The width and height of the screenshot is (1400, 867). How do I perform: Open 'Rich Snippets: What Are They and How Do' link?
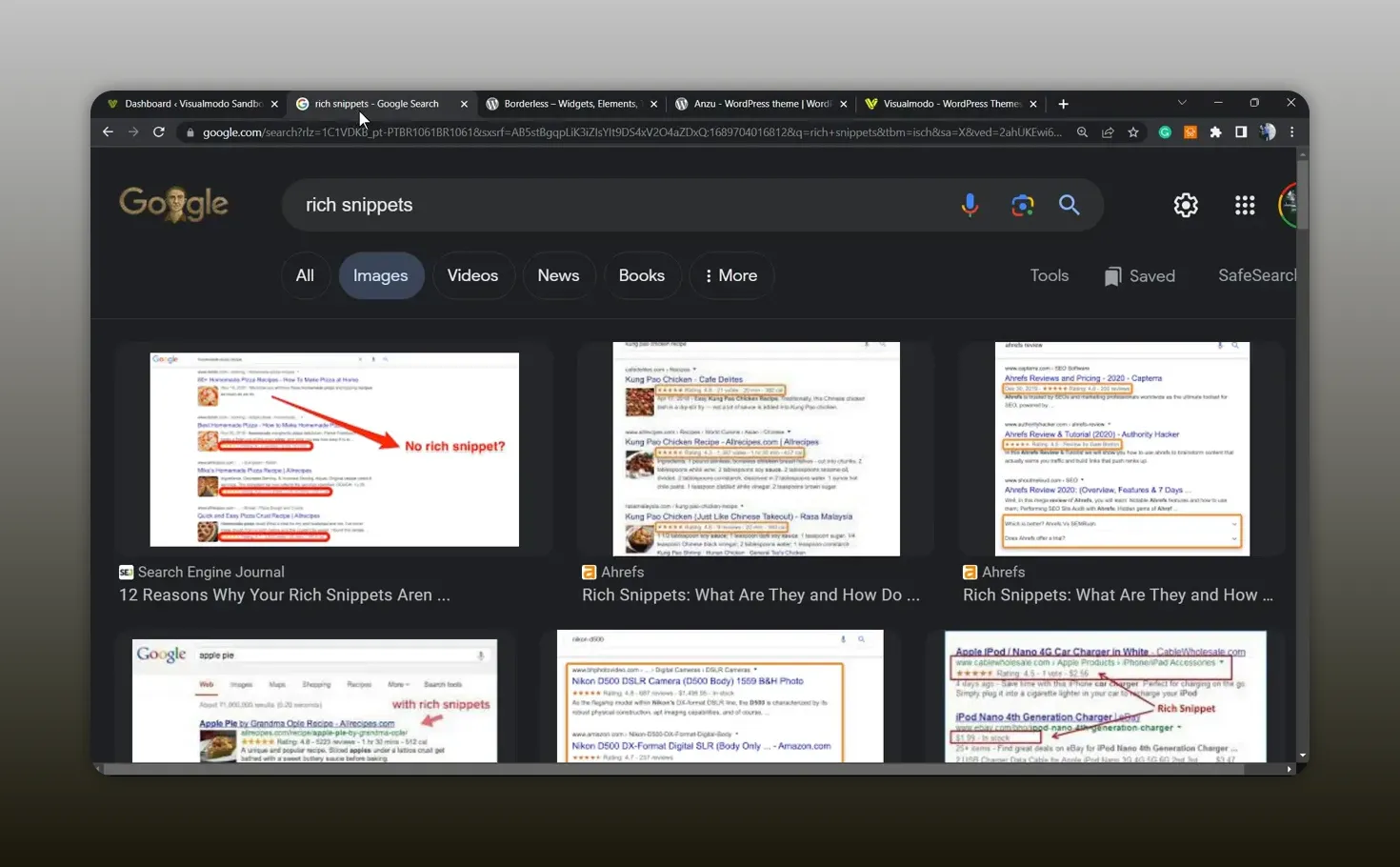tap(750, 595)
